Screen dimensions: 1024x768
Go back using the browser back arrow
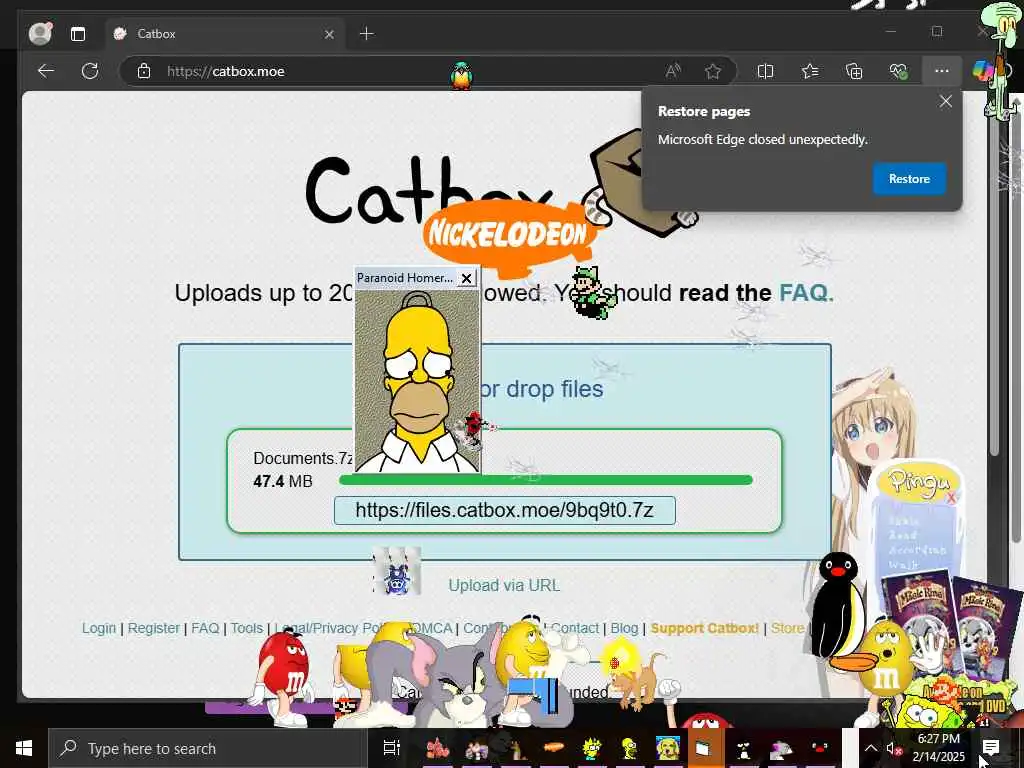click(46, 71)
